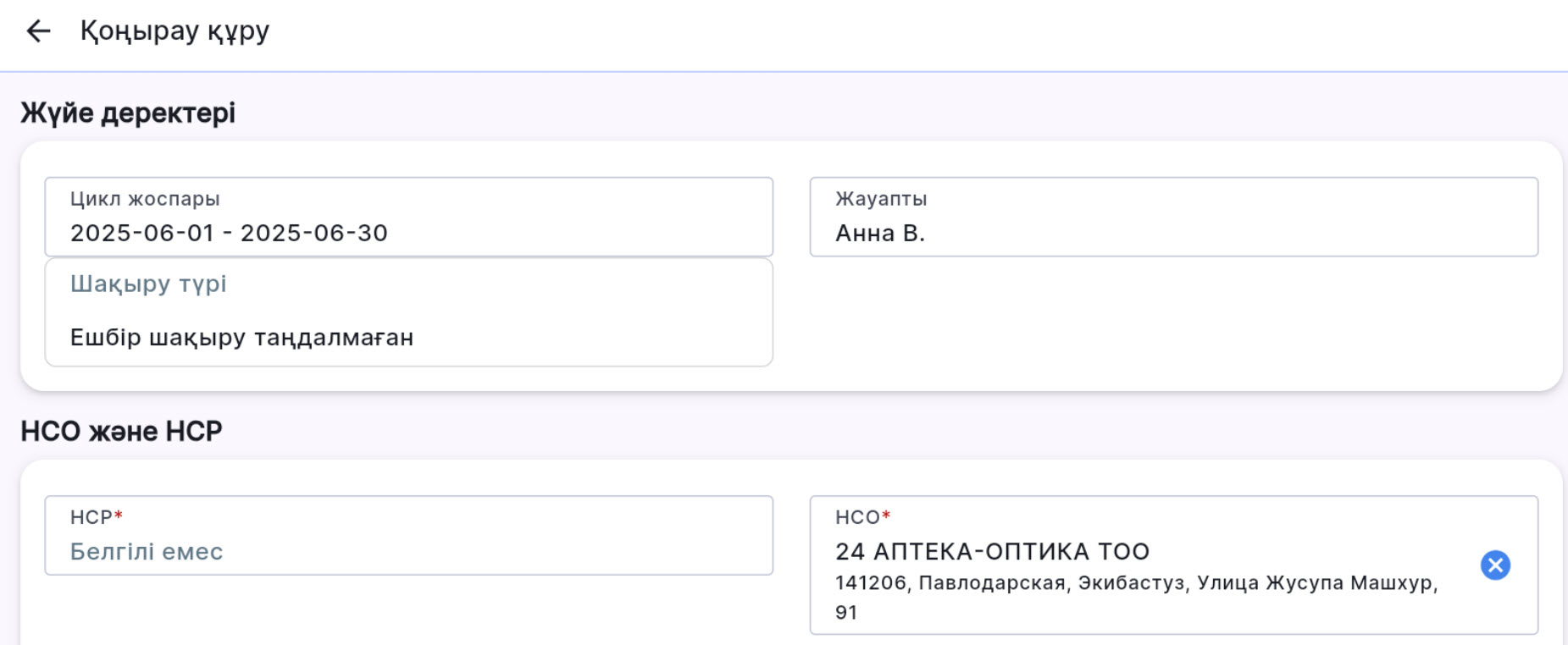Click the red asterisk beside НСО
The height and width of the screenshot is (645, 1568).
tap(886, 515)
